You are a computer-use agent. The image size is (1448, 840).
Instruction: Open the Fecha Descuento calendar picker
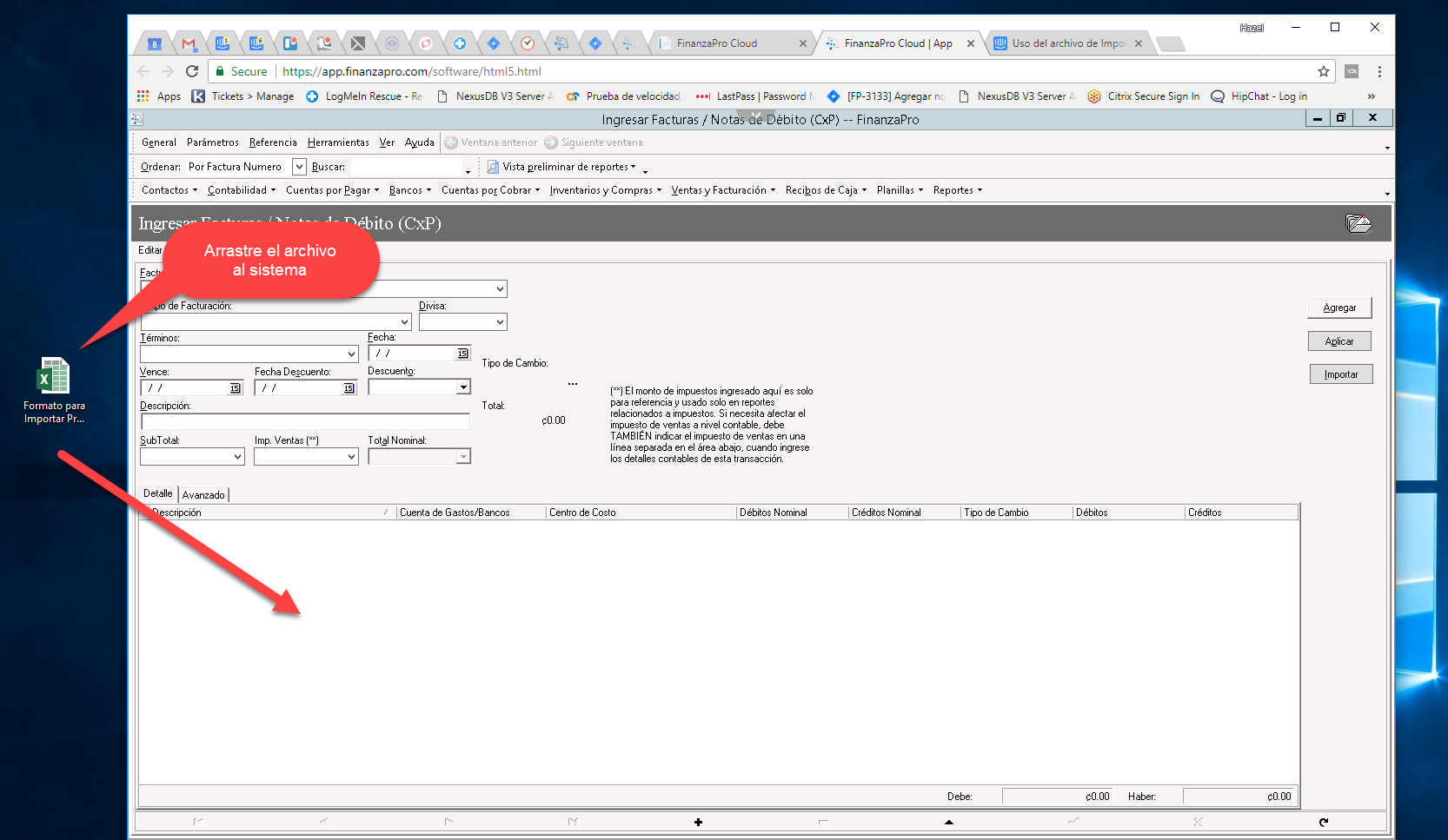tap(349, 388)
